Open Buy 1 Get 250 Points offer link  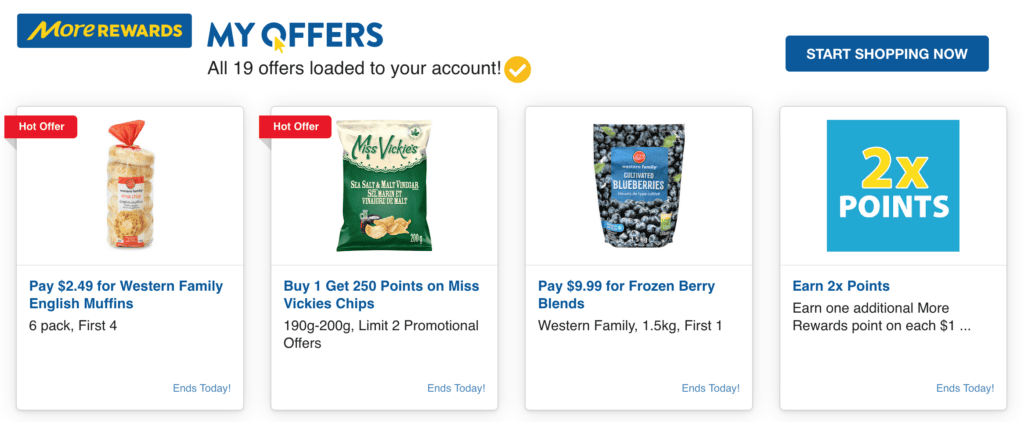tap(379, 295)
